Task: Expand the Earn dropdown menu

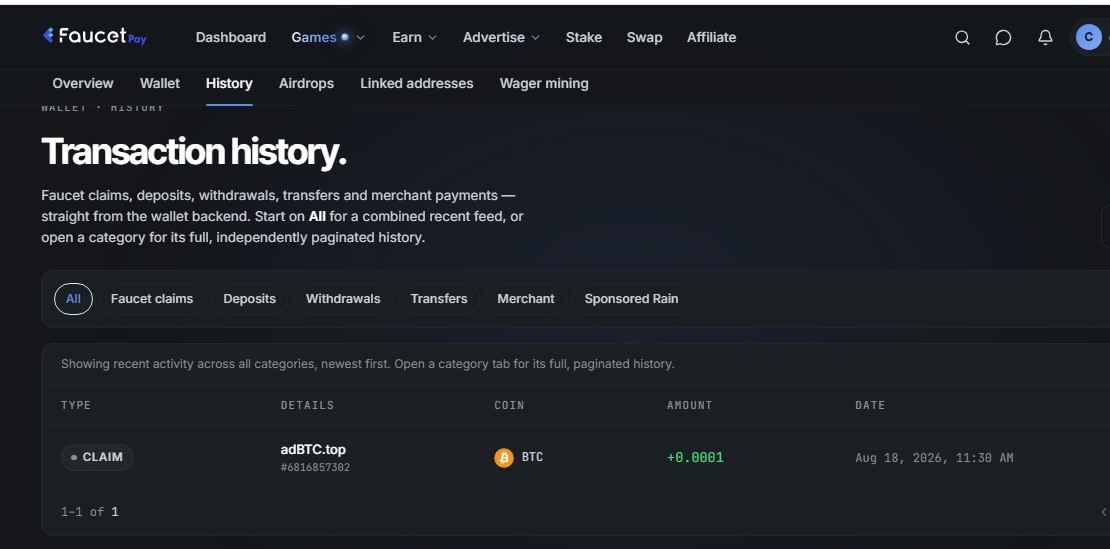Action: pyautogui.click(x=414, y=37)
